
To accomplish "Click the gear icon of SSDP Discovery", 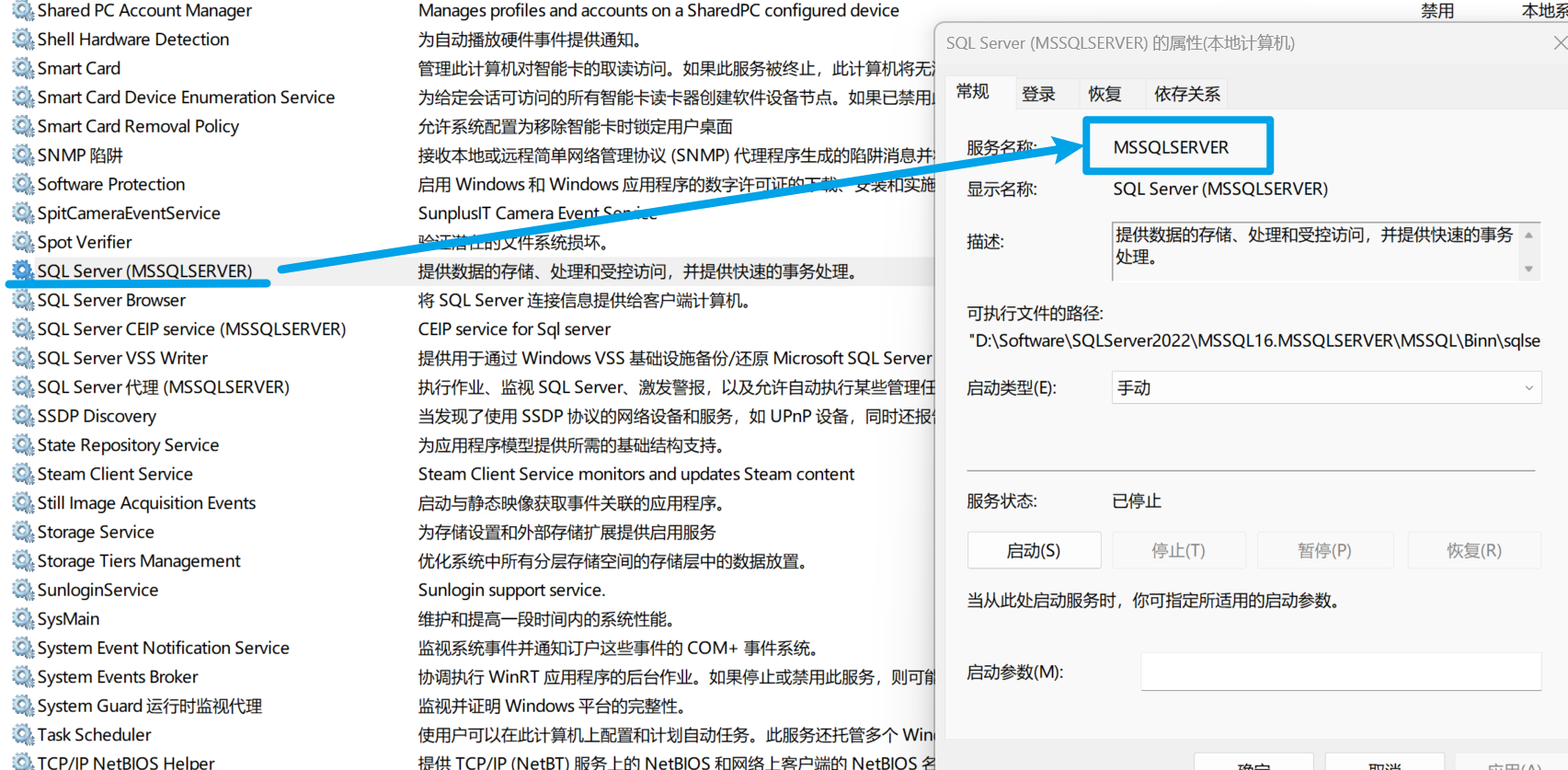I will tap(23, 416).
